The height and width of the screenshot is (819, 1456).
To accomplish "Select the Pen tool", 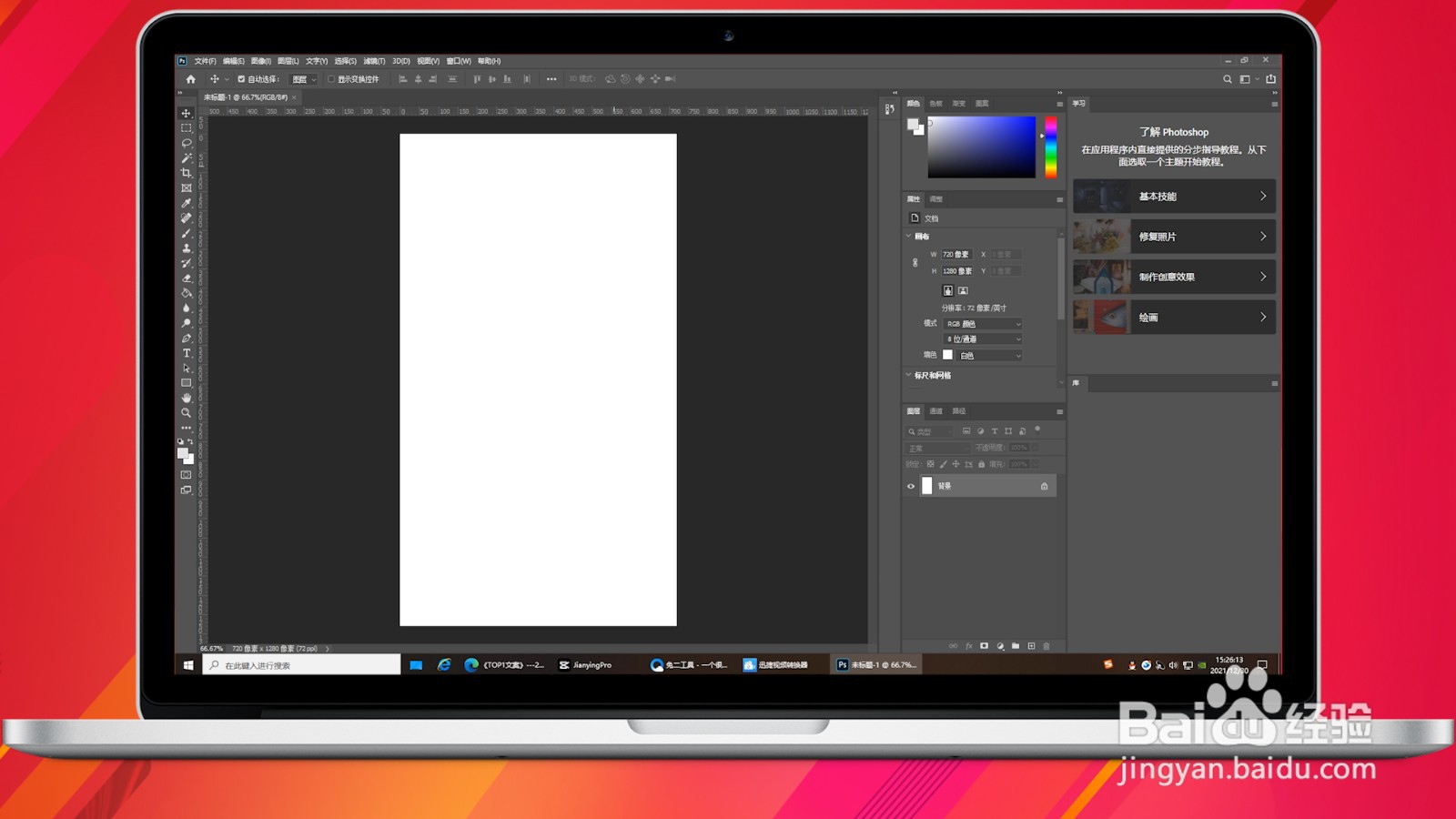I will (187, 339).
